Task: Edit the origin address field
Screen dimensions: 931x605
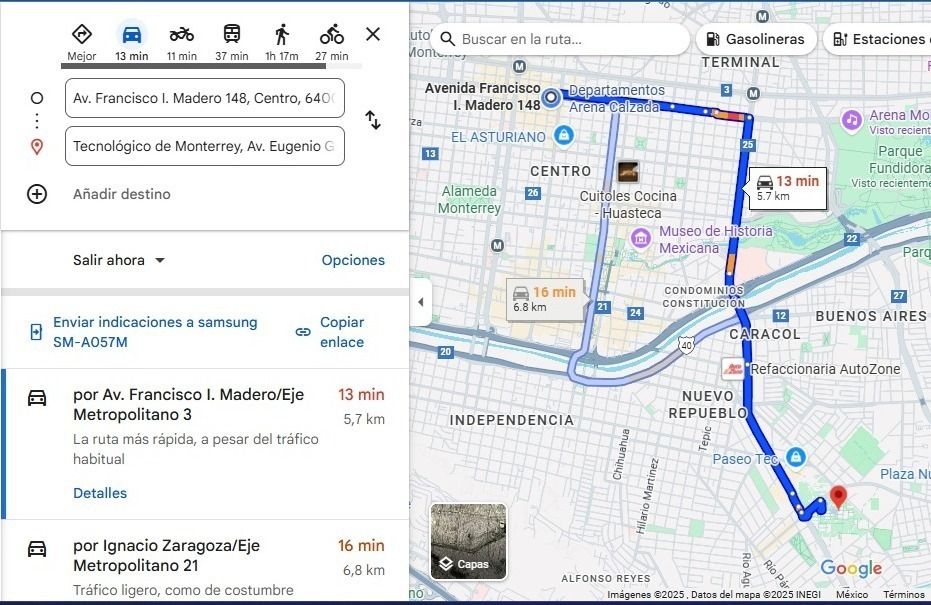Action: click(x=205, y=98)
